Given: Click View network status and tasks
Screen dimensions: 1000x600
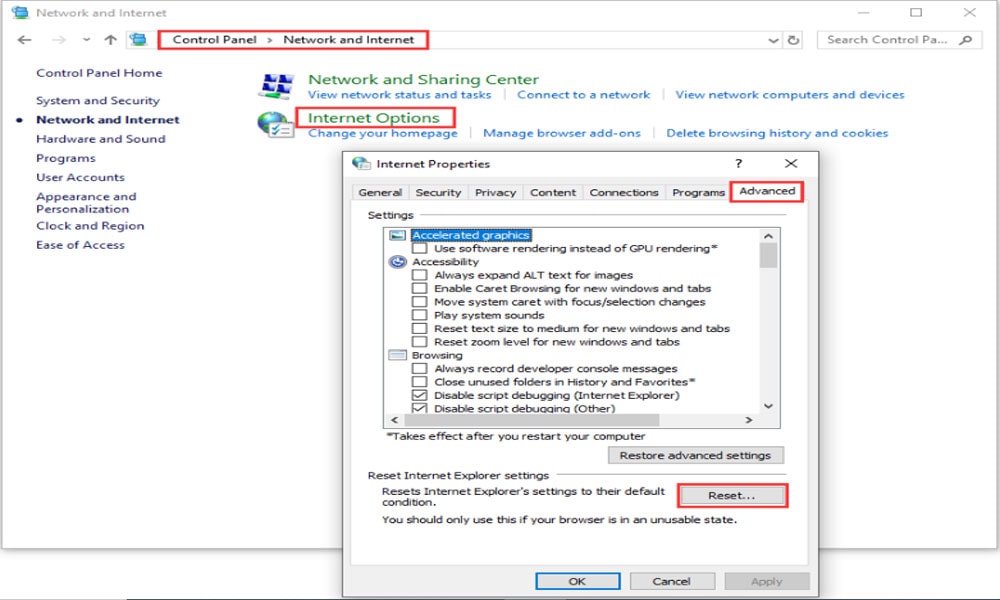Looking at the screenshot, I should click(x=400, y=94).
